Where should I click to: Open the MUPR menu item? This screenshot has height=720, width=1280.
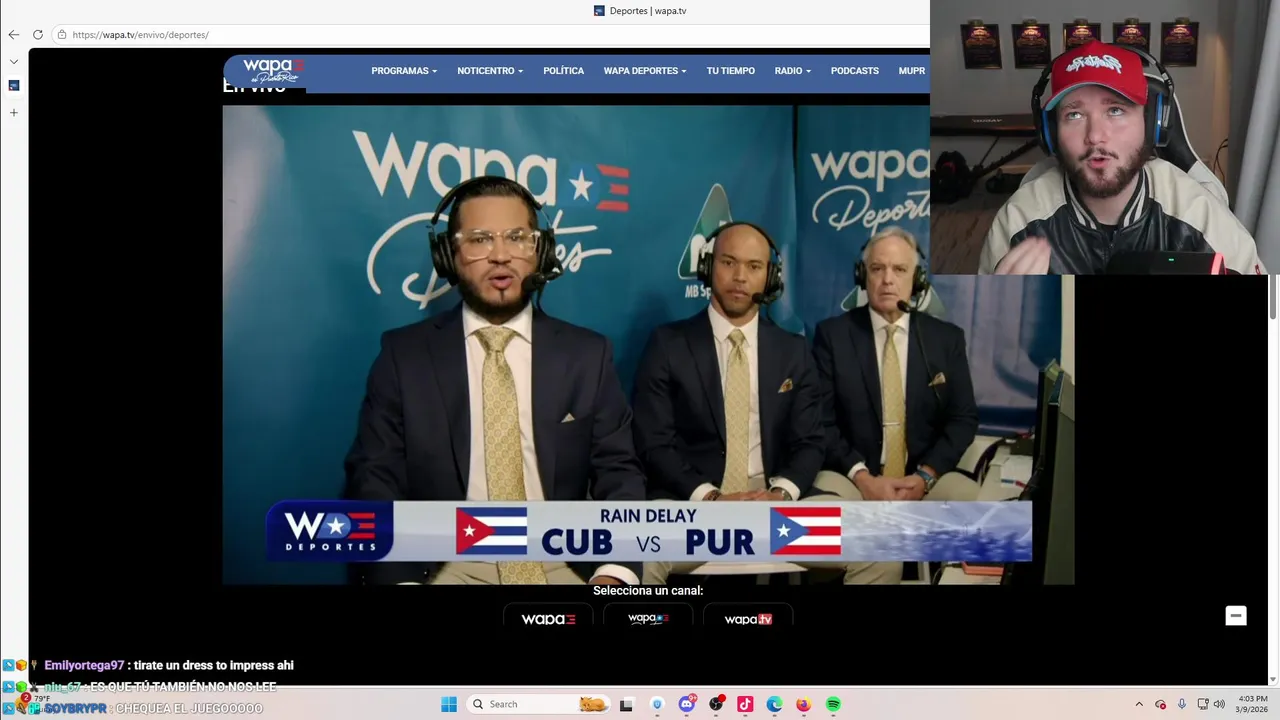911,71
